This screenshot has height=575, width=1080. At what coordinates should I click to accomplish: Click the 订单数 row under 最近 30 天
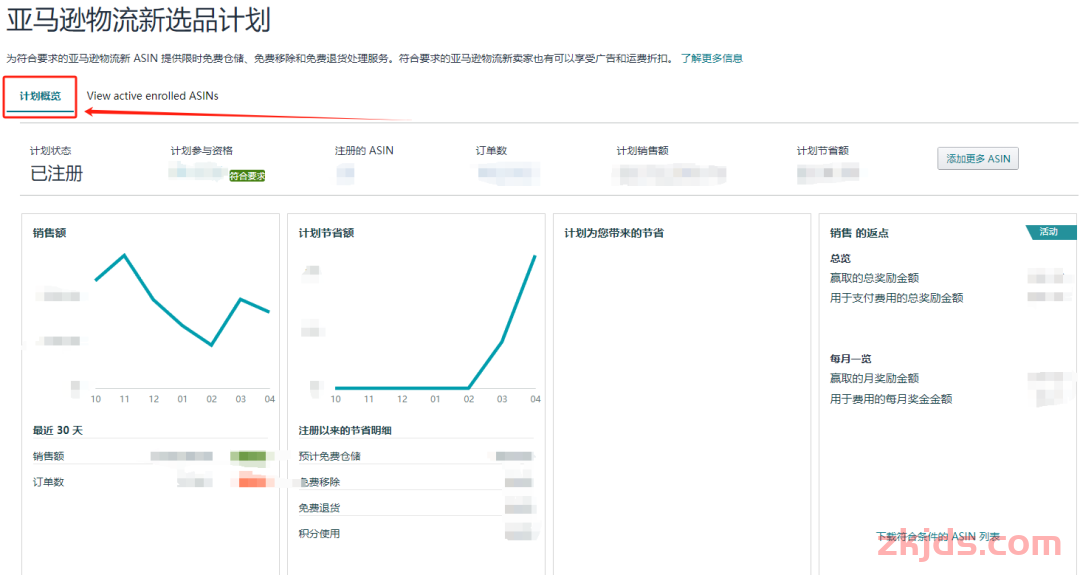coord(150,482)
